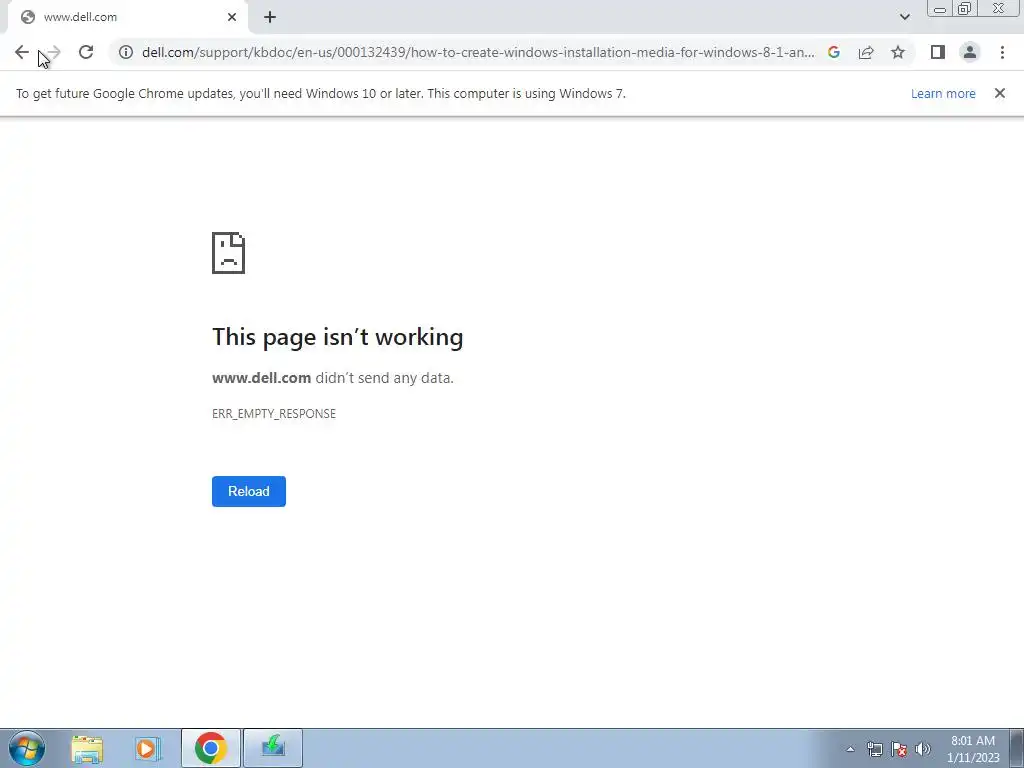
Task: Open Chrome's three-dot menu
Action: click(1002, 52)
